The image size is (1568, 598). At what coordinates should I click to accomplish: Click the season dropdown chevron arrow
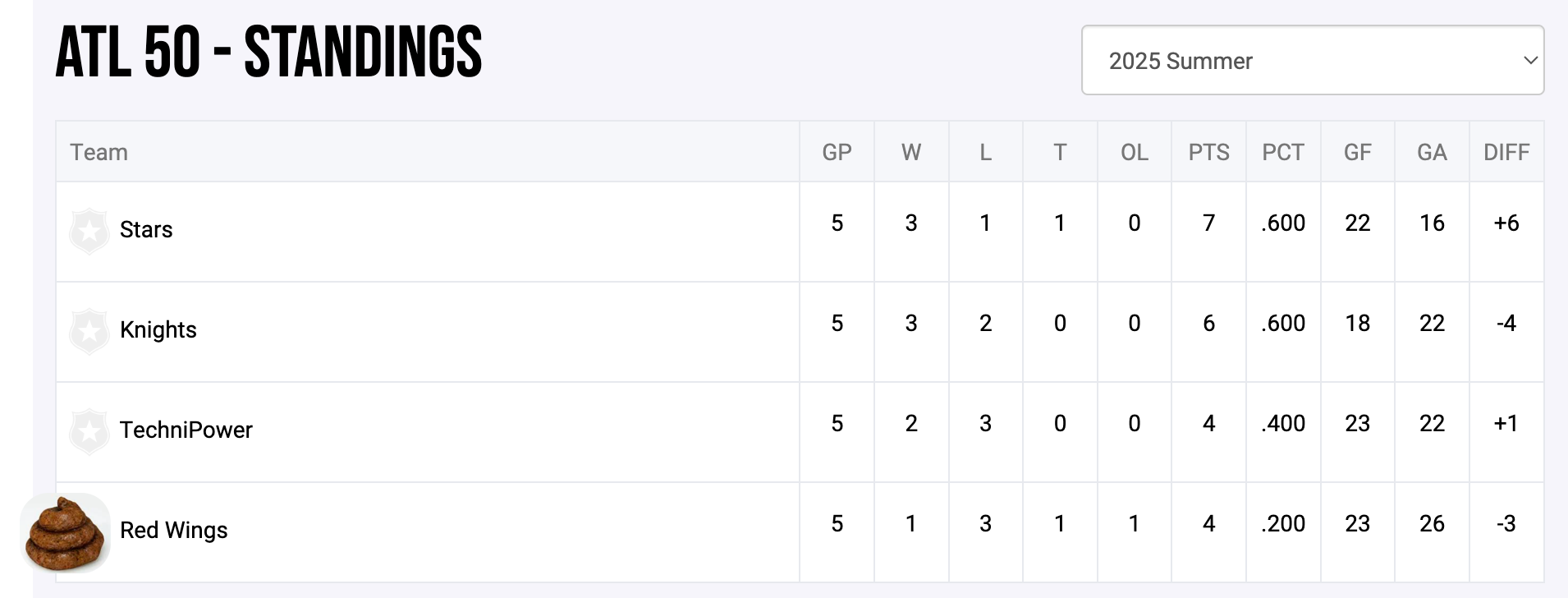[x=1529, y=61]
